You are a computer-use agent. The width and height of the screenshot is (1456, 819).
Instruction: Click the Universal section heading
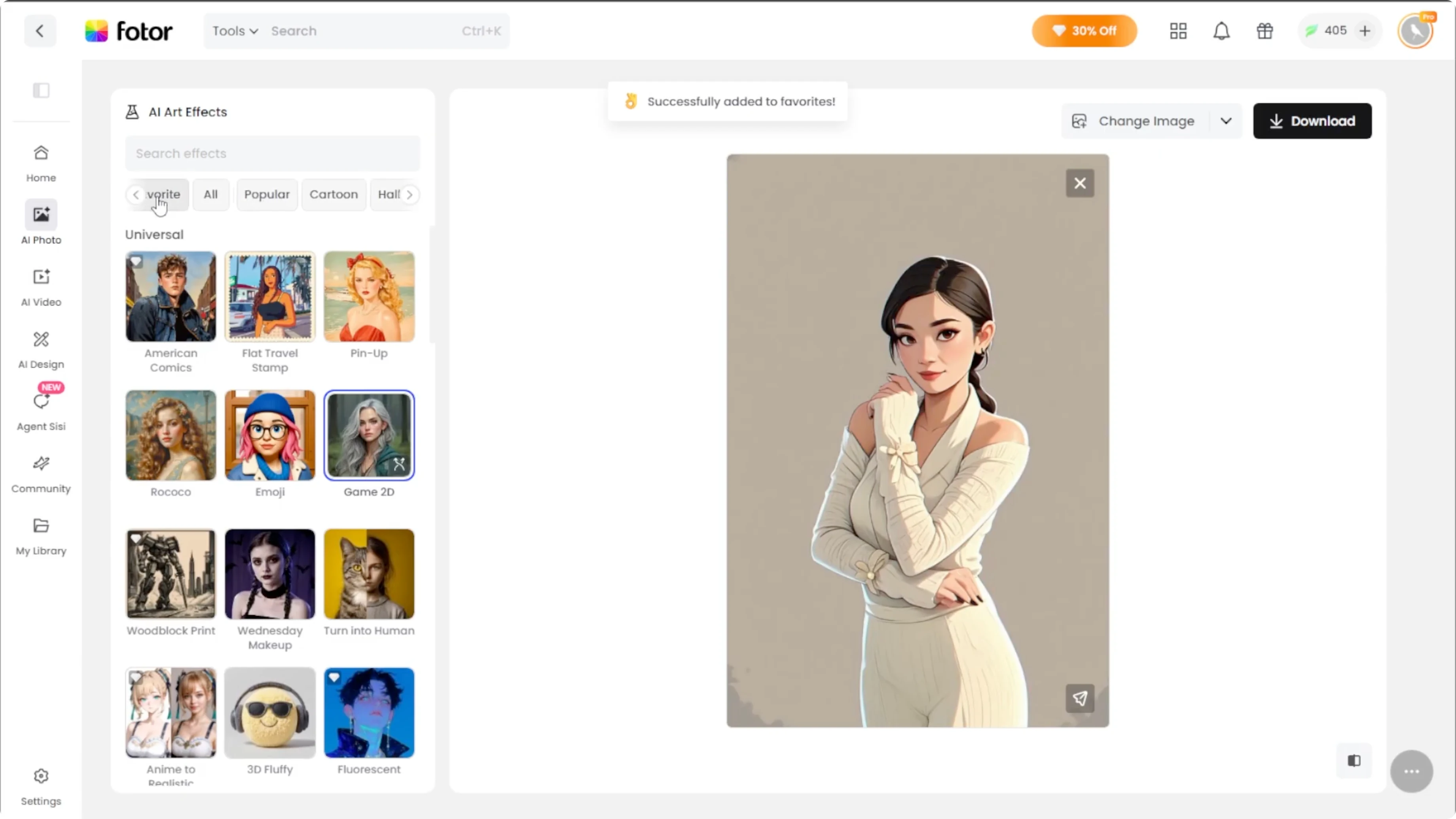[154, 235]
